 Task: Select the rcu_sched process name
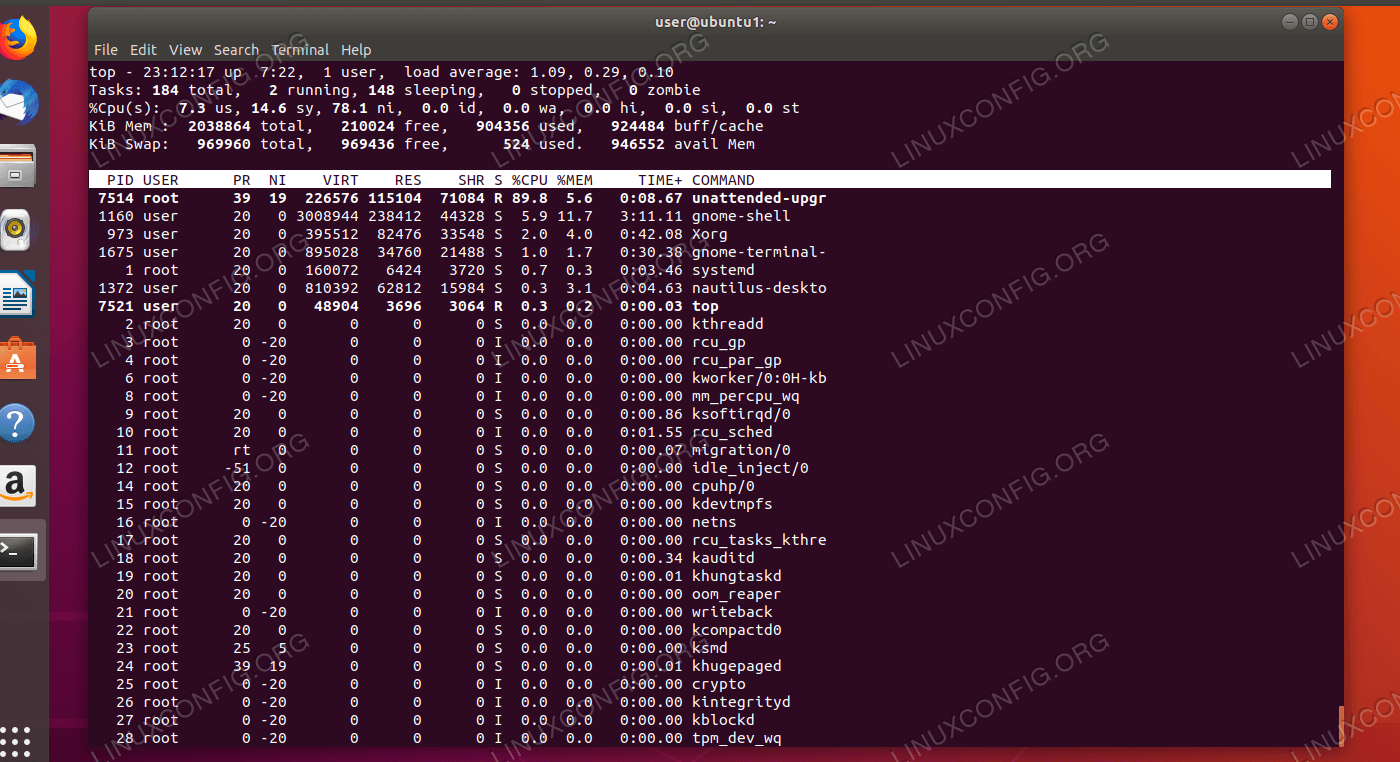tap(732, 432)
